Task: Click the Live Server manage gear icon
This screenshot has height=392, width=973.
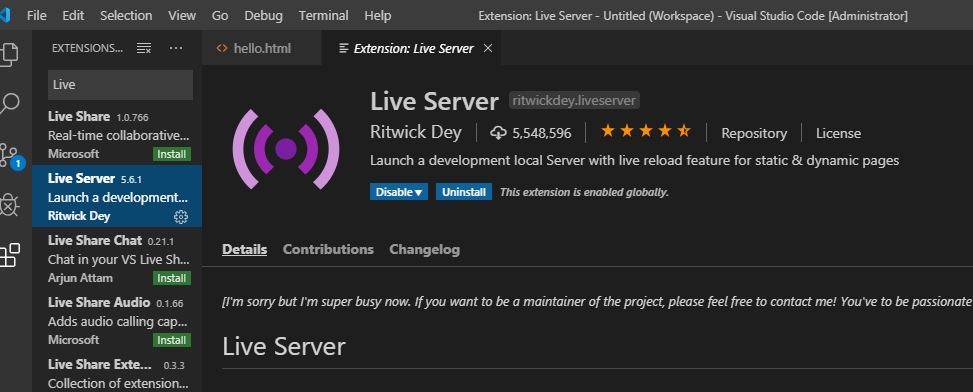Action: (181, 216)
